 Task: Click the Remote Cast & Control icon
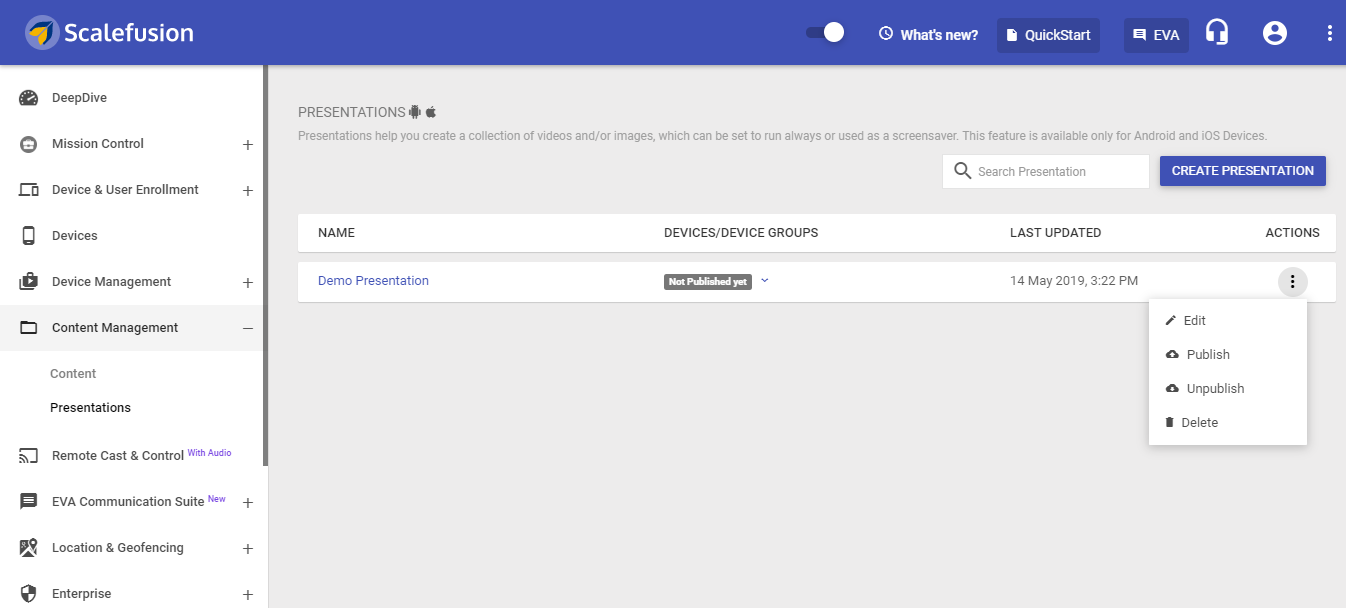point(28,456)
